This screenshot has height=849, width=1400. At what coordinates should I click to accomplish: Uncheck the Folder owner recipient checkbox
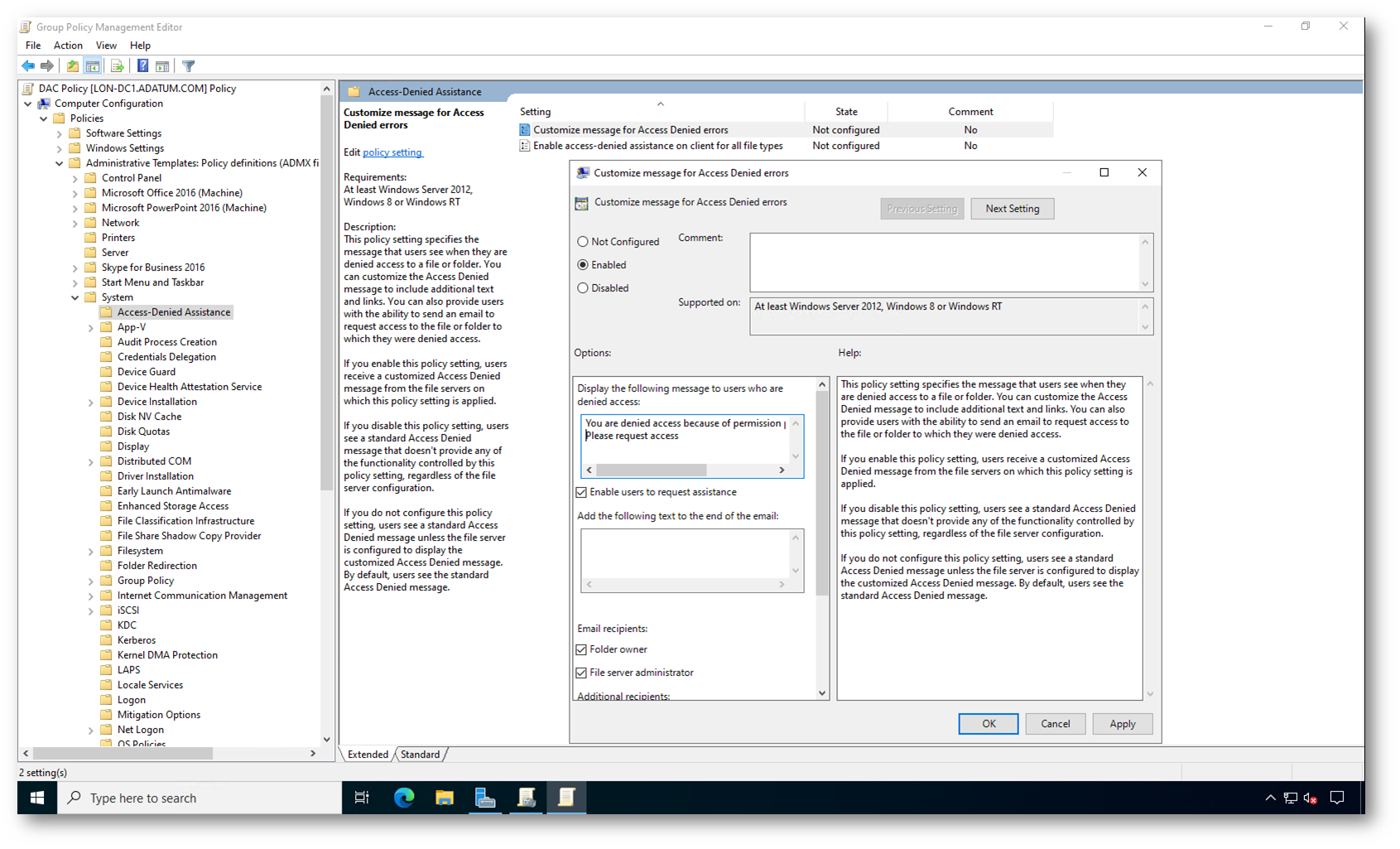coord(581,649)
